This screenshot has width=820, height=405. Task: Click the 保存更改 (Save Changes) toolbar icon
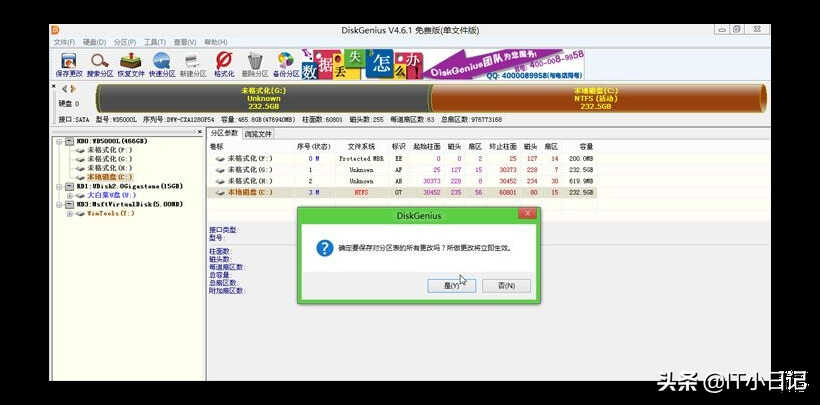pyautogui.click(x=69, y=64)
